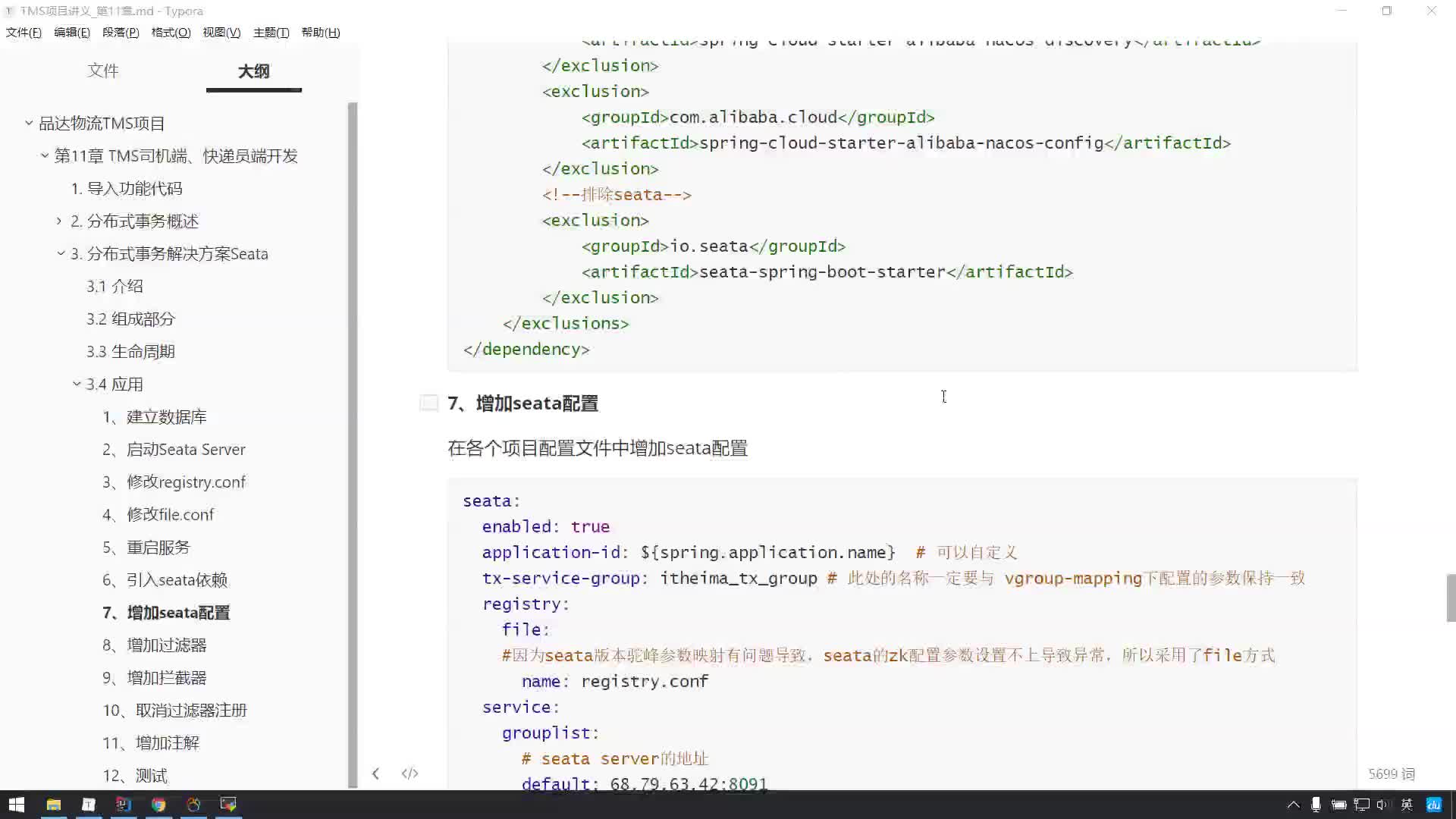Place cursor in heading 7、增加seata配置
The width and height of the screenshot is (1456, 819).
(x=523, y=403)
